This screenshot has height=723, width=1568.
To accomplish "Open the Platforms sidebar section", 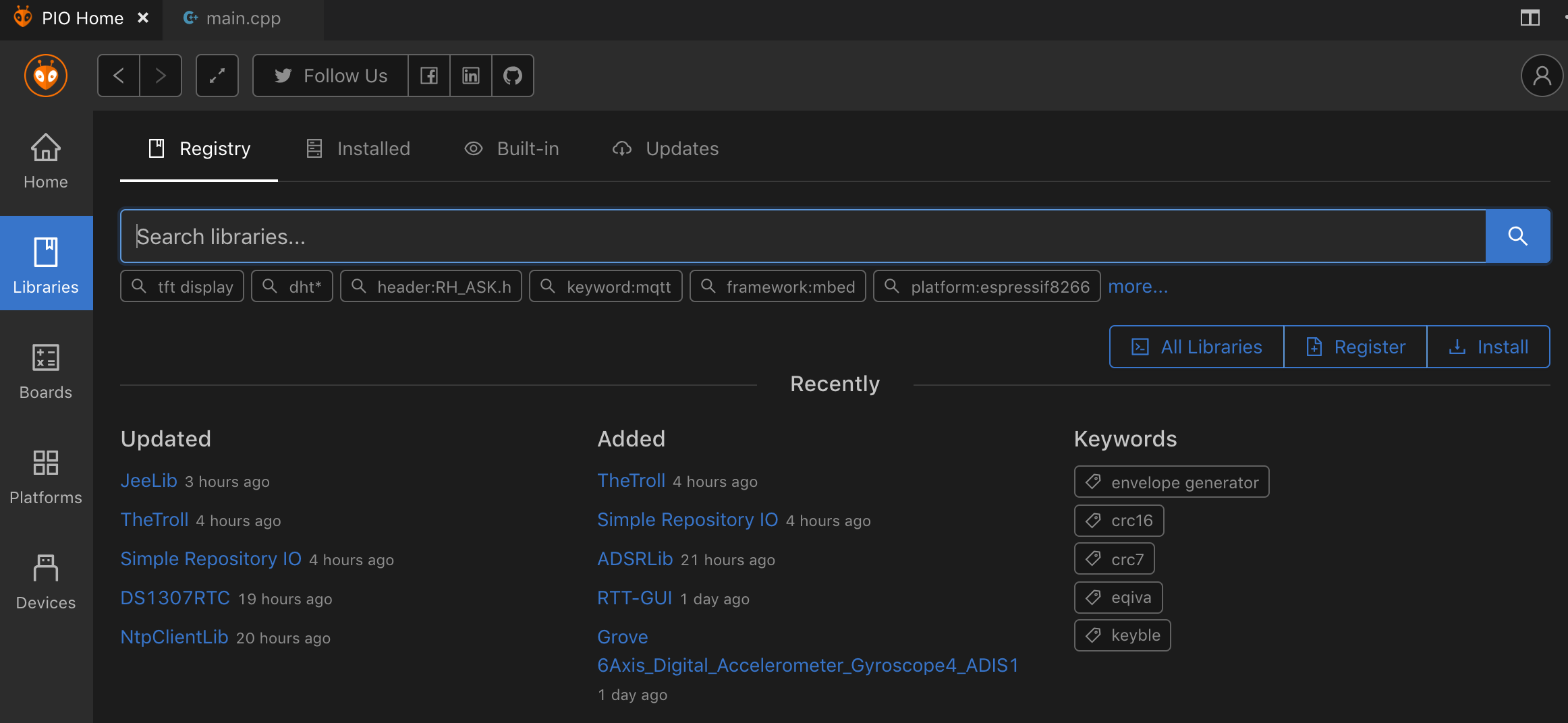I will click(46, 475).
